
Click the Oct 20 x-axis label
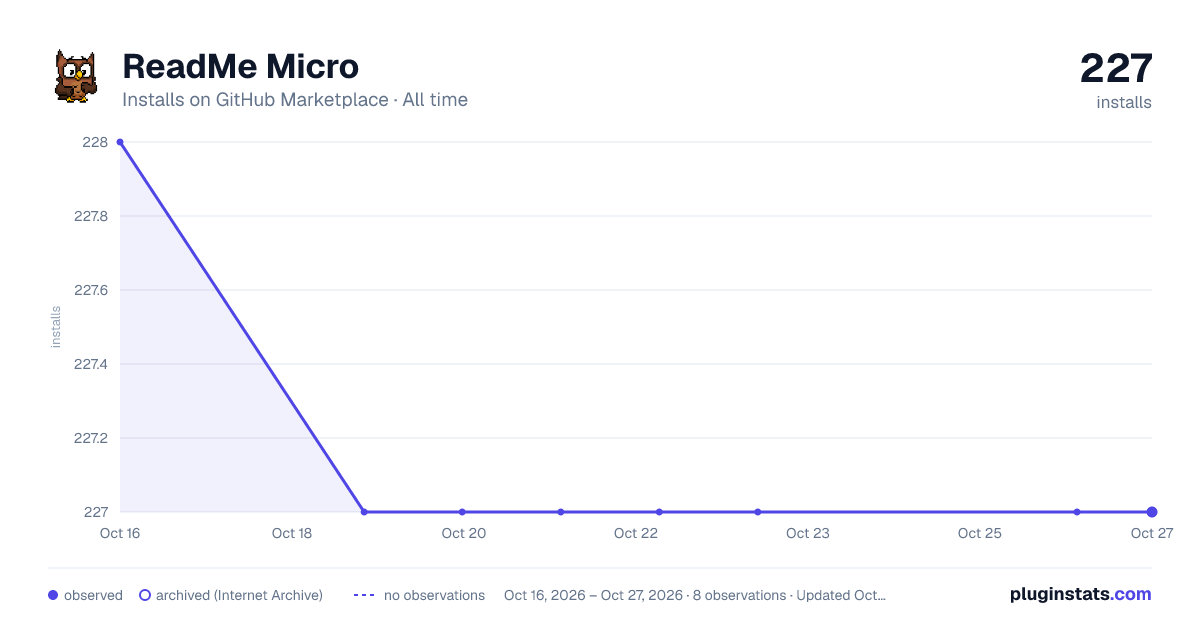464,533
